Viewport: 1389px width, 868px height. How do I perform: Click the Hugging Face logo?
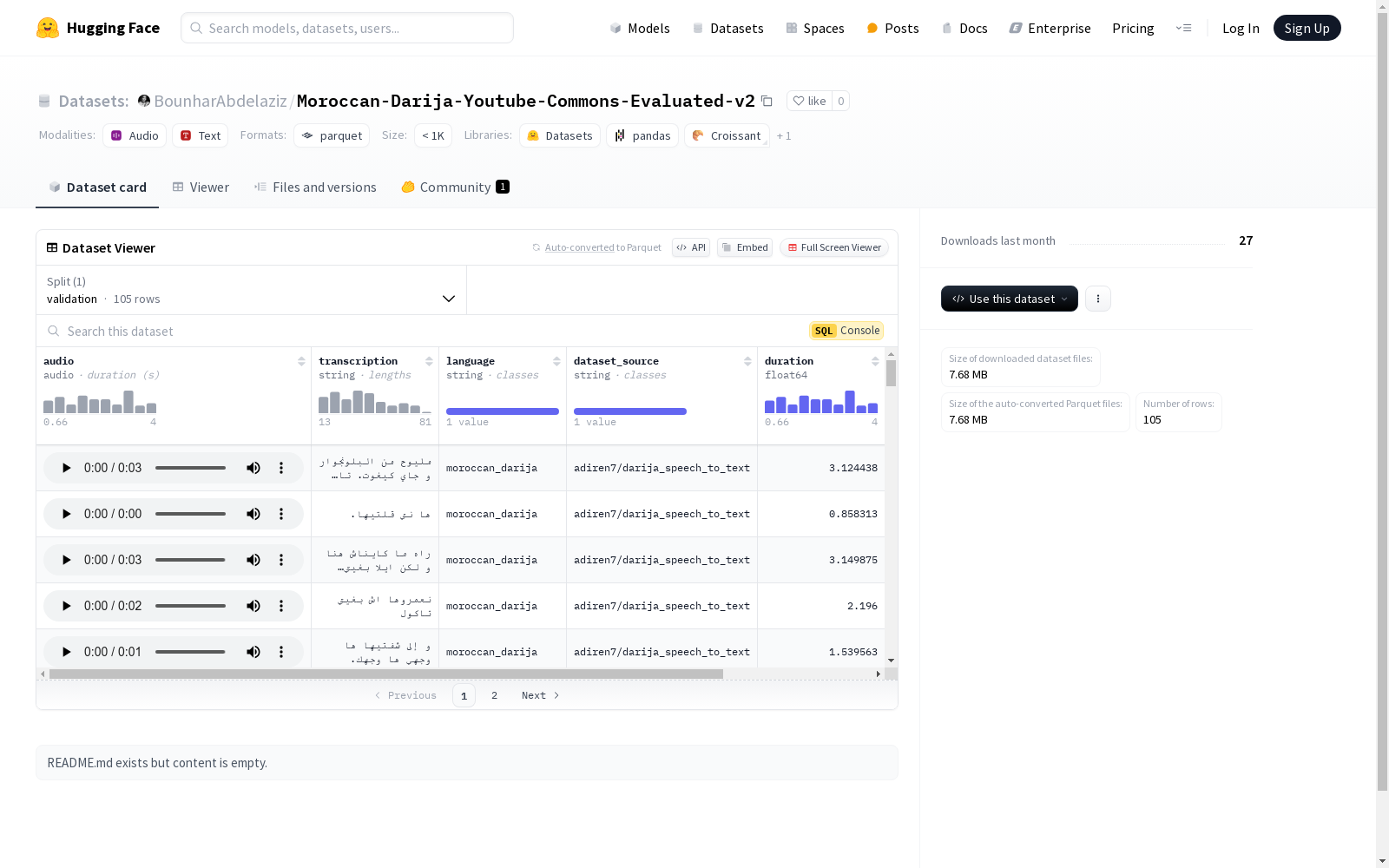(98, 28)
